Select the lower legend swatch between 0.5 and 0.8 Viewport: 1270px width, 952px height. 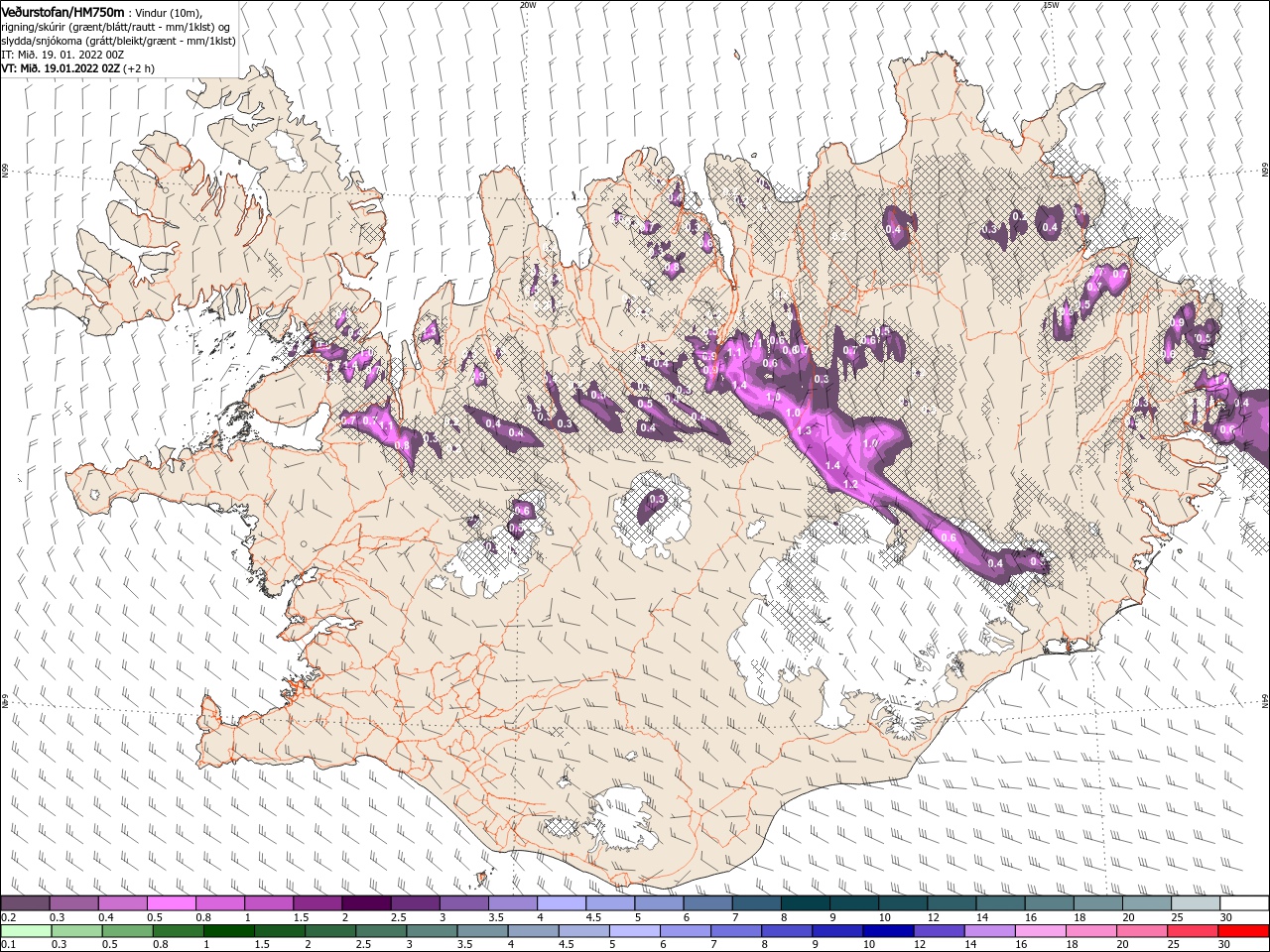(127, 930)
